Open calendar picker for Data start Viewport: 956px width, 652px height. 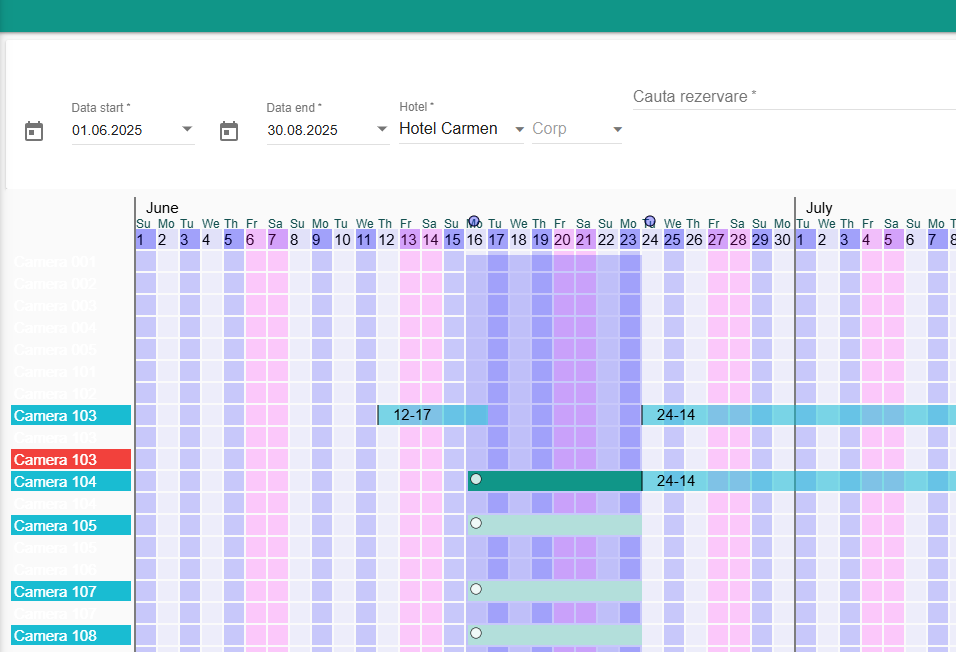(34, 131)
